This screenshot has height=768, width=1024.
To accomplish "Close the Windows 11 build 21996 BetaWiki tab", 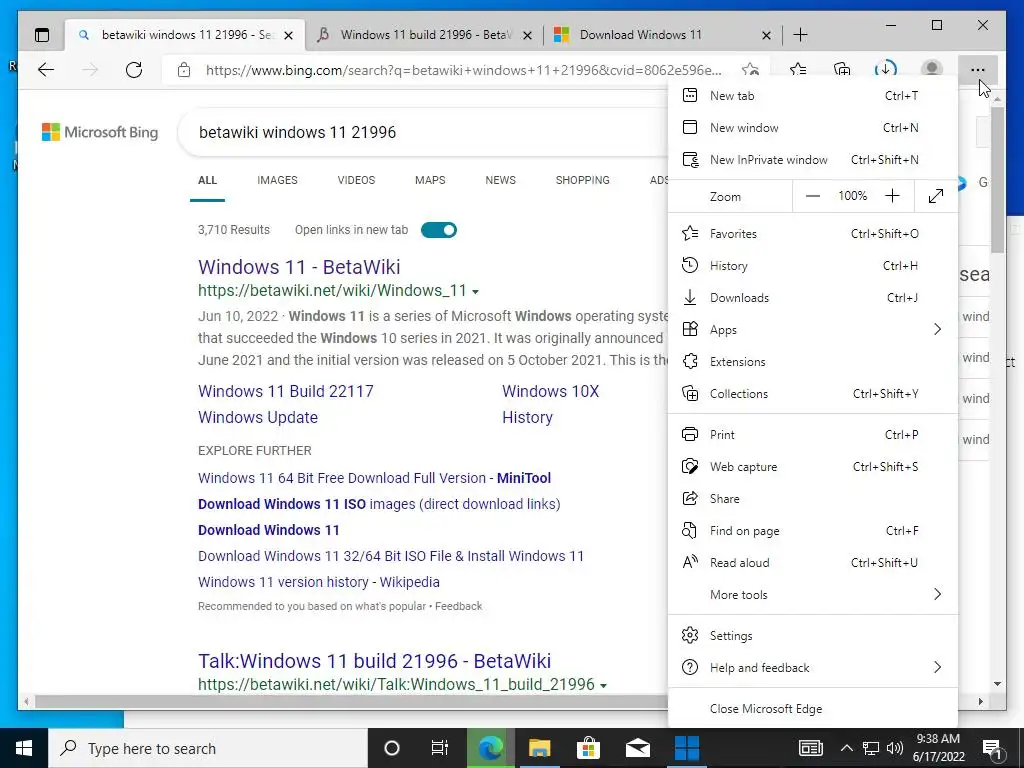I will (x=528, y=35).
